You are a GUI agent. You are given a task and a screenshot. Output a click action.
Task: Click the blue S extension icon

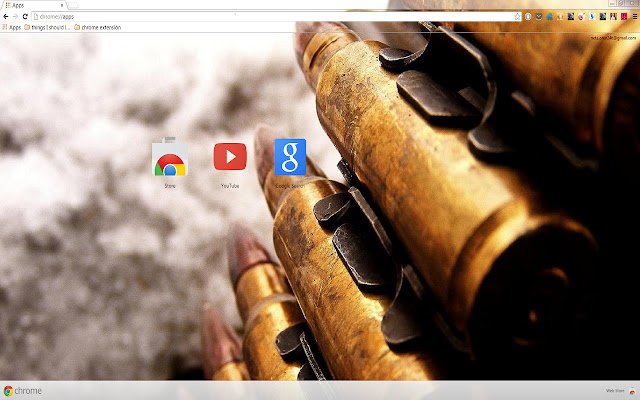point(592,16)
